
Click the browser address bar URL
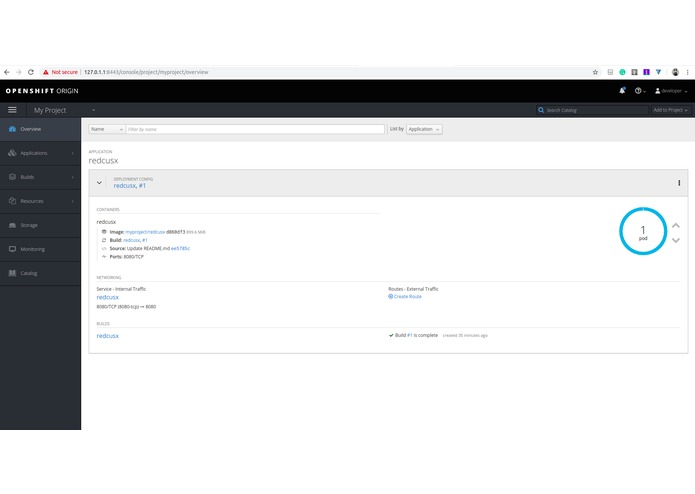tap(146, 72)
